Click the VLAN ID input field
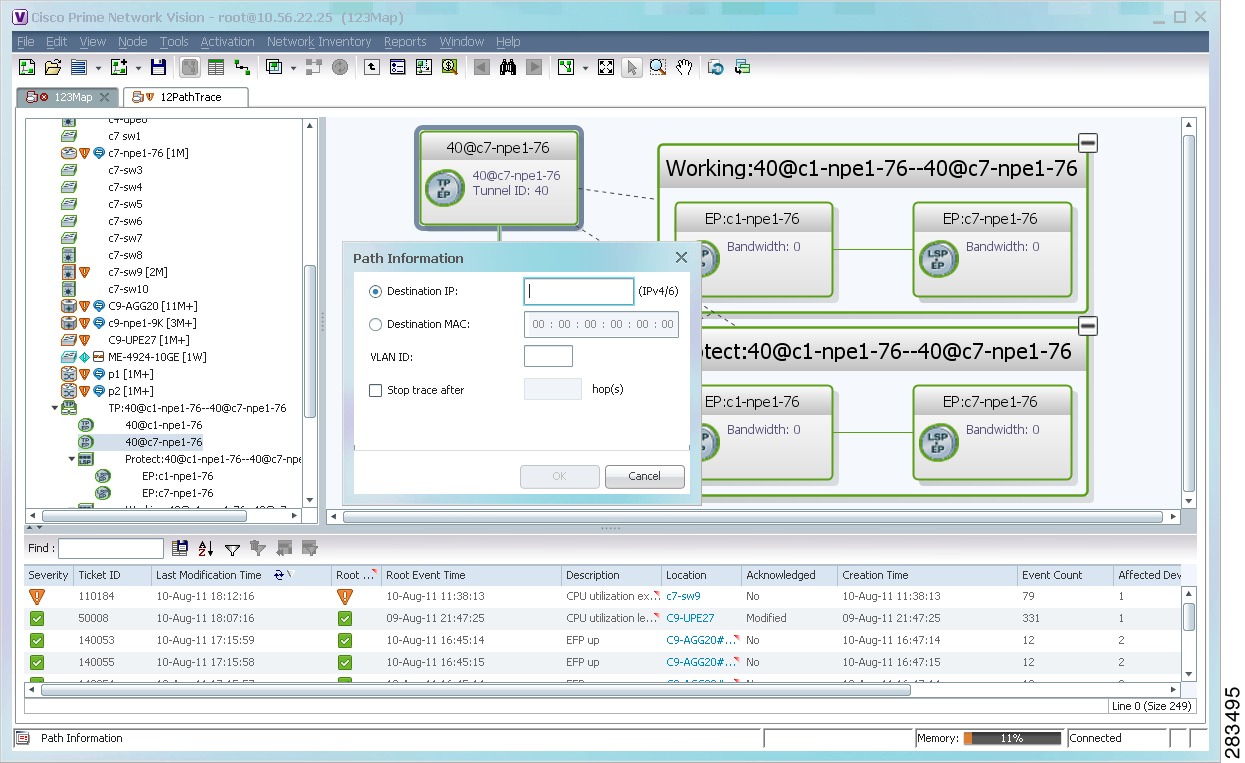 pyautogui.click(x=548, y=356)
